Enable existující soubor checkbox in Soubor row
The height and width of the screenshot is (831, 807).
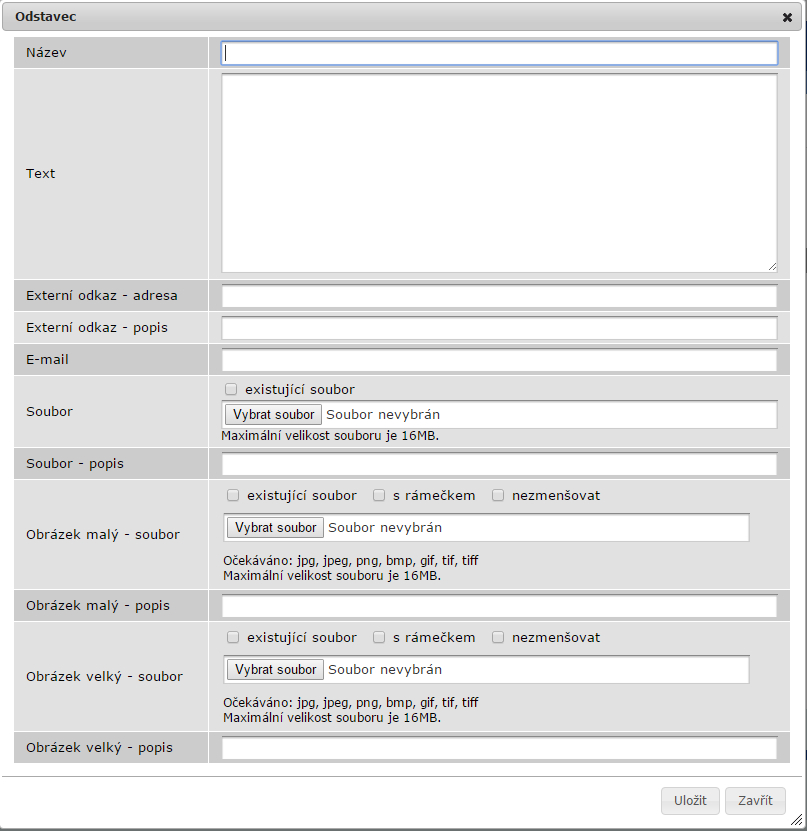231,389
